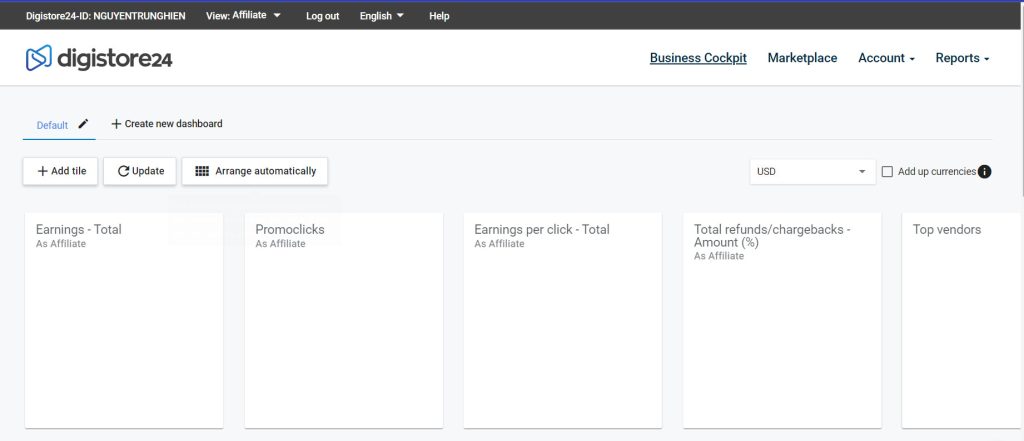The height and width of the screenshot is (441, 1024).
Task: Click Log out in top bar
Action: 322,16
